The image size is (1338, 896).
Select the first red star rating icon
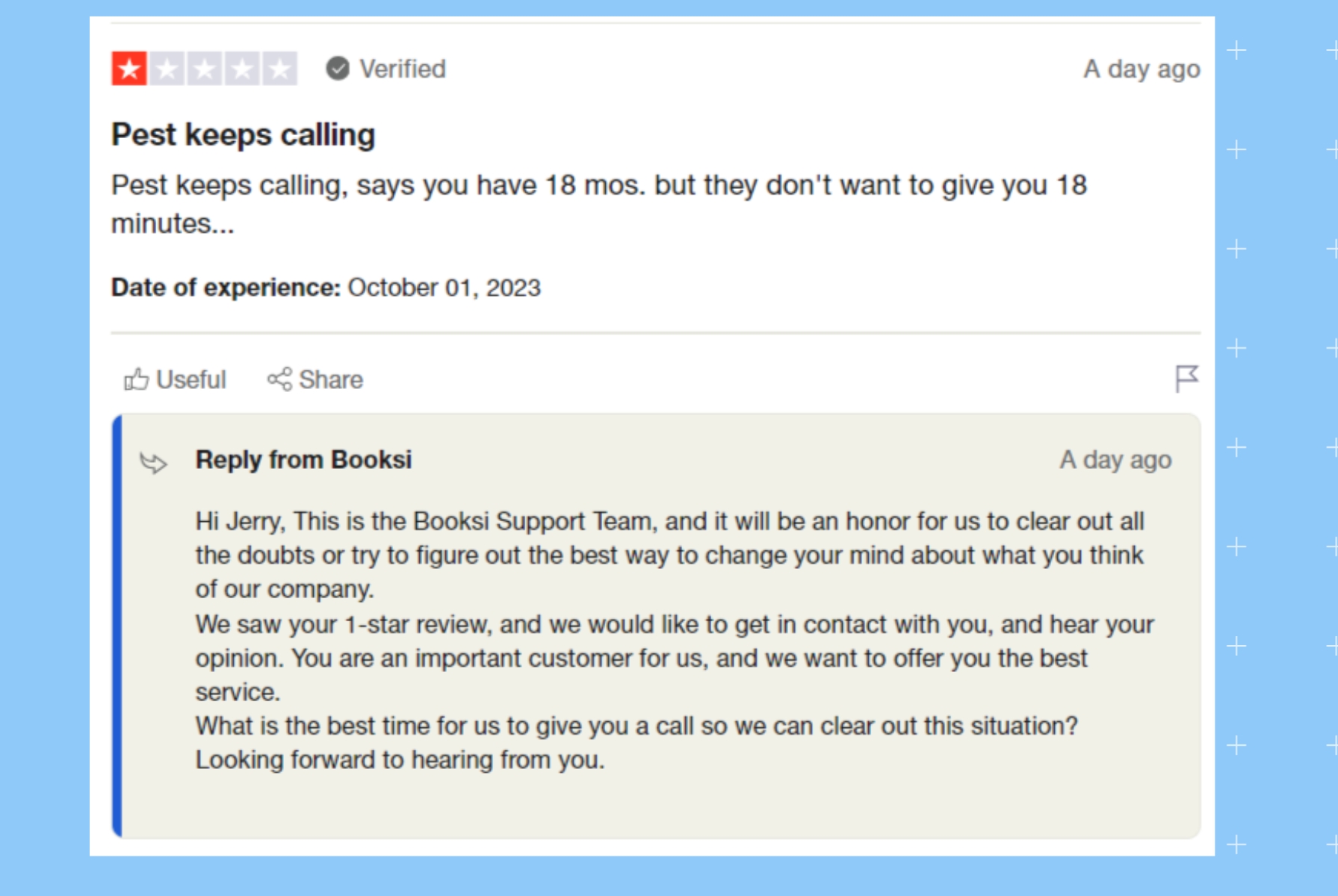coord(131,68)
